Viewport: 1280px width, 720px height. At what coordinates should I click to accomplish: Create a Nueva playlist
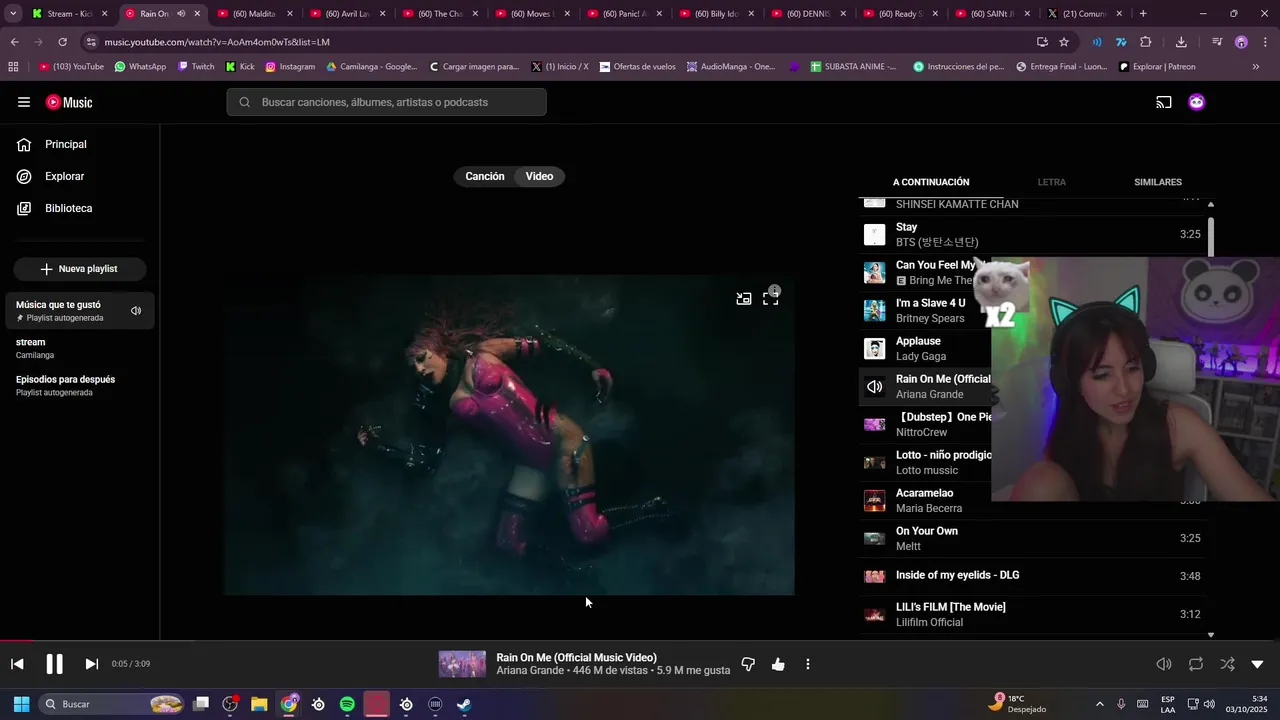tap(79, 269)
